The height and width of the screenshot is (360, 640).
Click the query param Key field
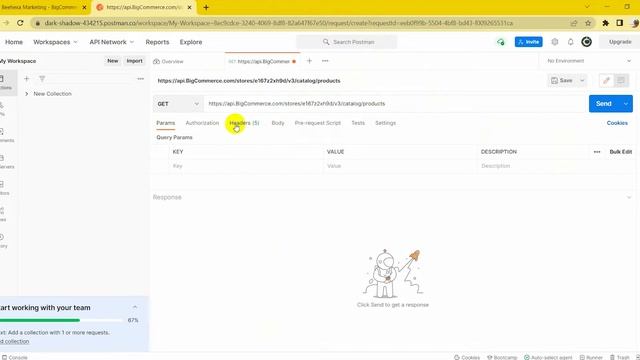coord(246,166)
